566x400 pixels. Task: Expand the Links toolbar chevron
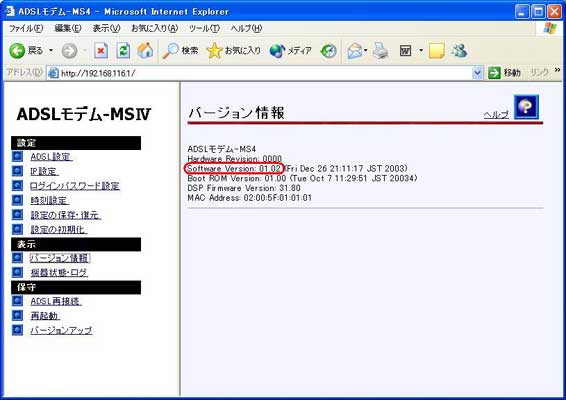point(558,70)
